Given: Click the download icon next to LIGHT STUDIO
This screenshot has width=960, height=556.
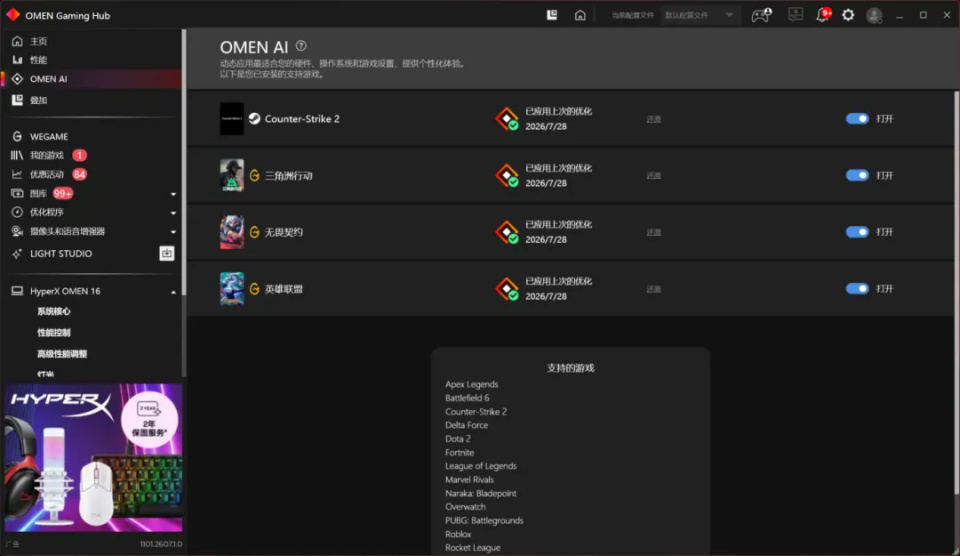Looking at the screenshot, I should coord(167,254).
